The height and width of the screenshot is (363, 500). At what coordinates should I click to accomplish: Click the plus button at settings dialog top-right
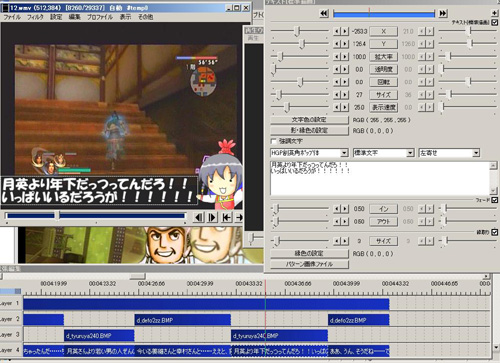495,13
